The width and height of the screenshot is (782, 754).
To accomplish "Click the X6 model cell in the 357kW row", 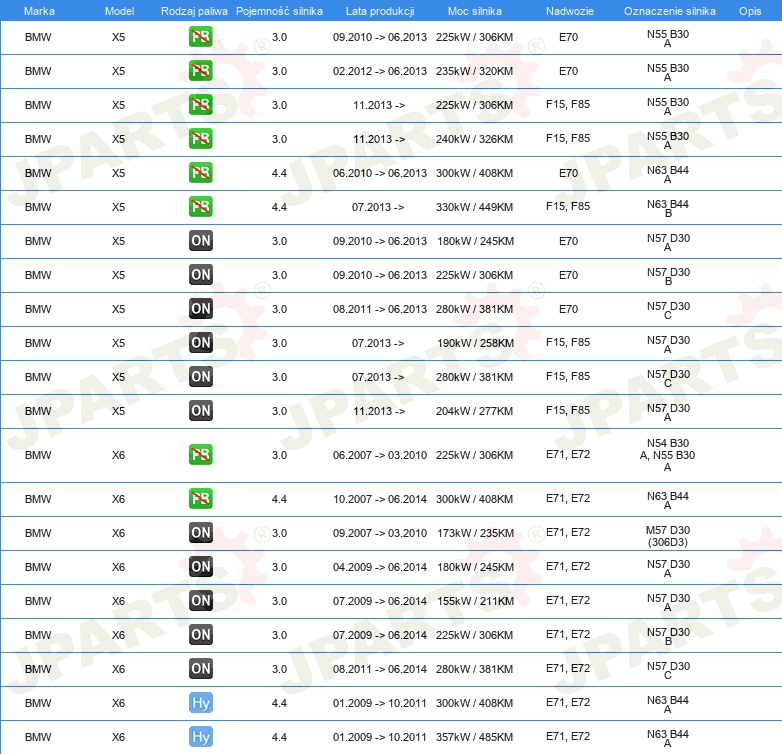I will (x=118, y=737).
